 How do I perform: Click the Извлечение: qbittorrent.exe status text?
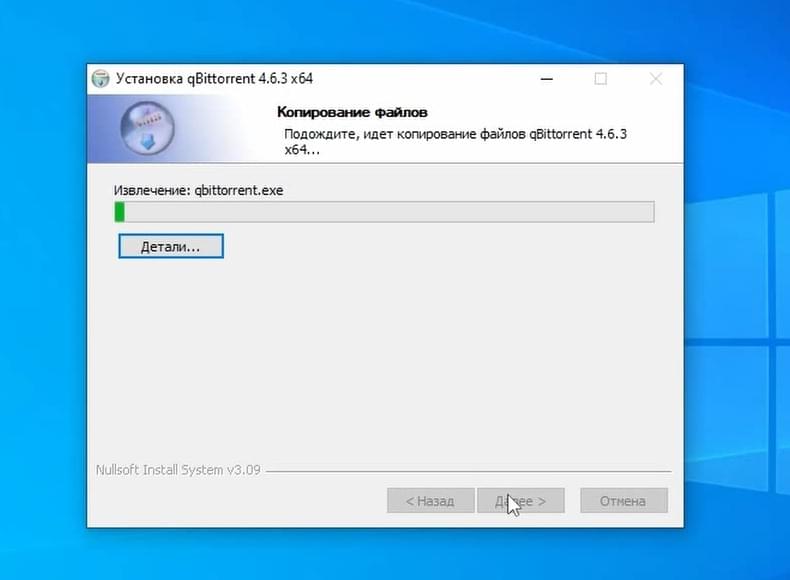tap(199, 190)
